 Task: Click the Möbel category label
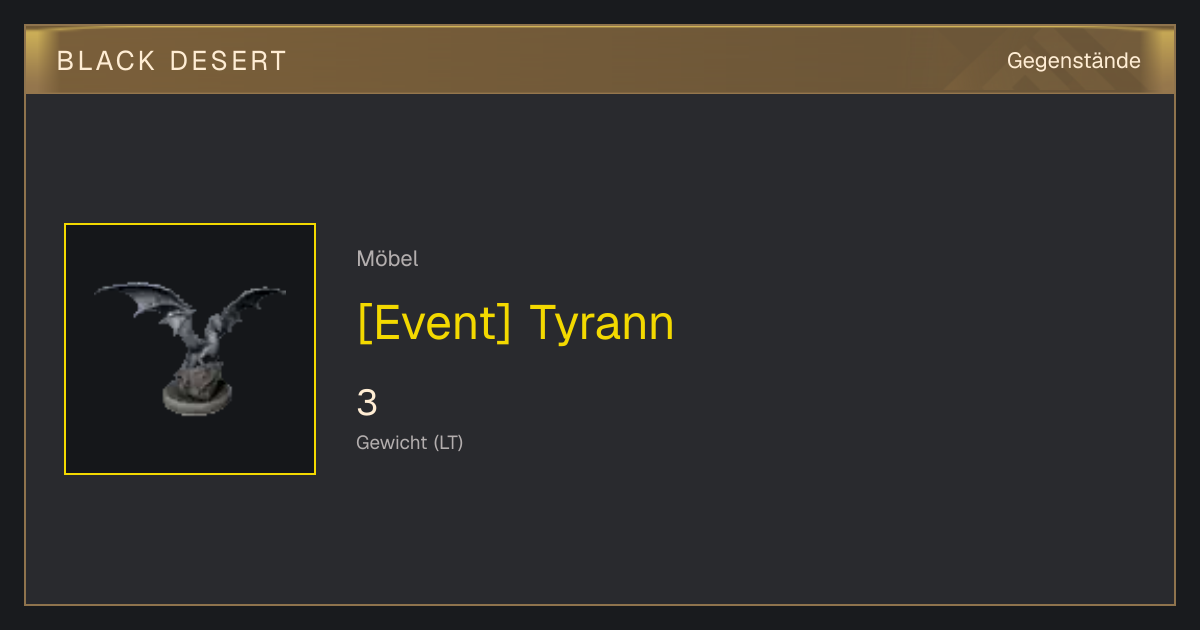click(x=387, y=259)
